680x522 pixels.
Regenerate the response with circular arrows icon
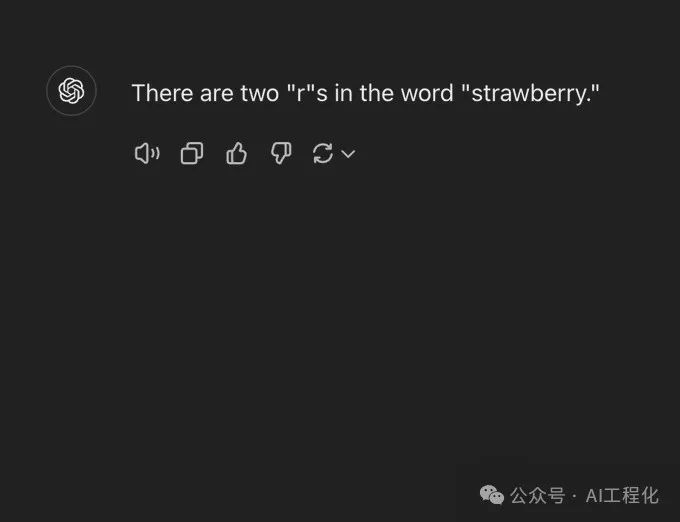click(x=322, y=153)
